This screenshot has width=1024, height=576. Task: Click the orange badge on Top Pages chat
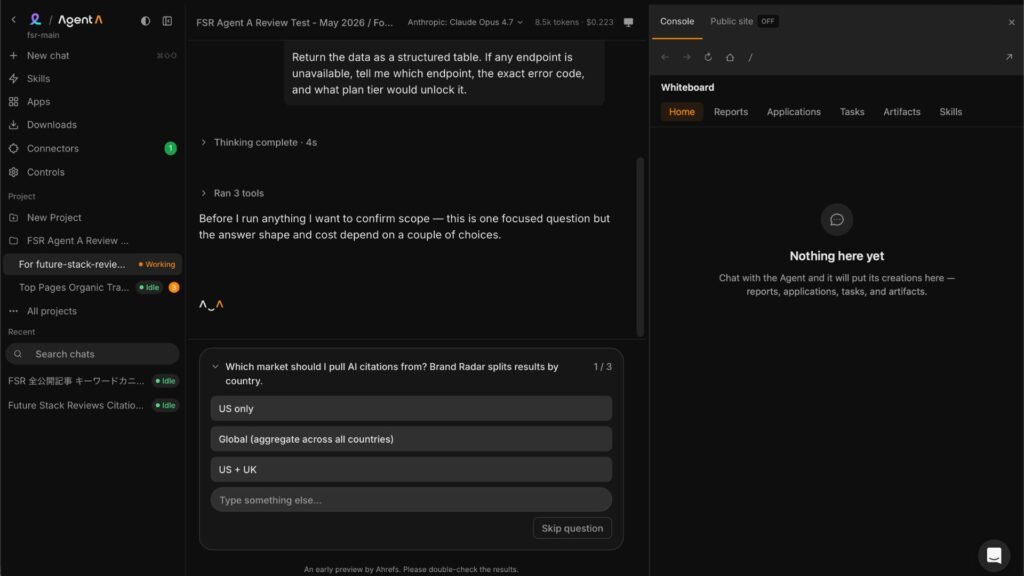click(x=174, y=287)
